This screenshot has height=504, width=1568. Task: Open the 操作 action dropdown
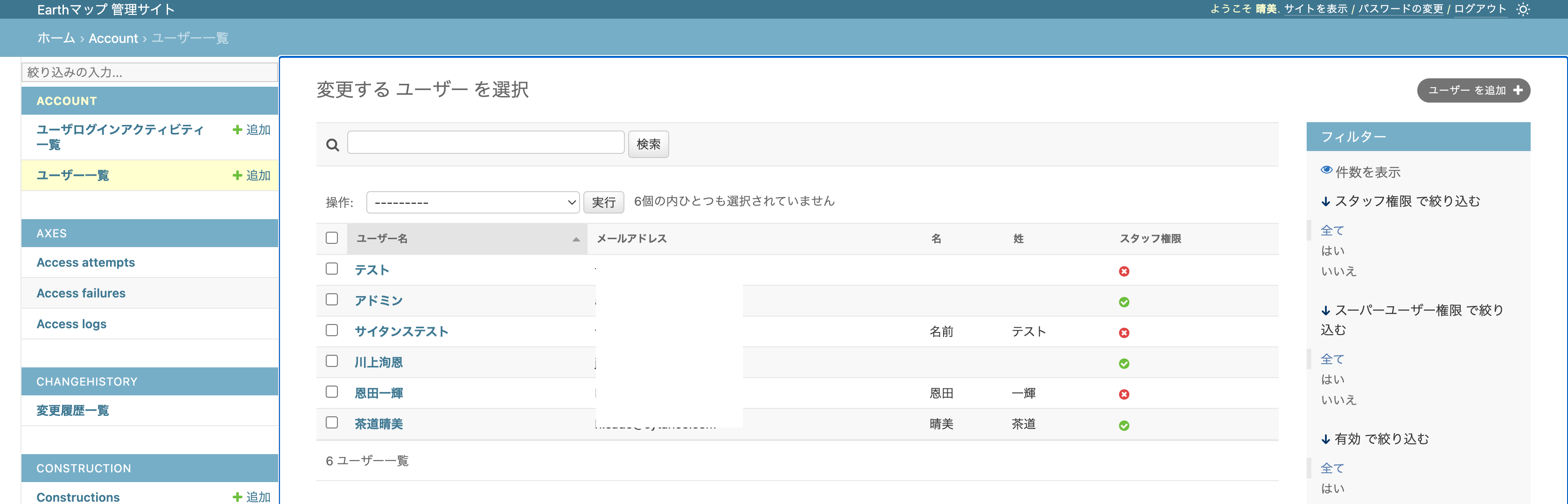click(473, 202)
